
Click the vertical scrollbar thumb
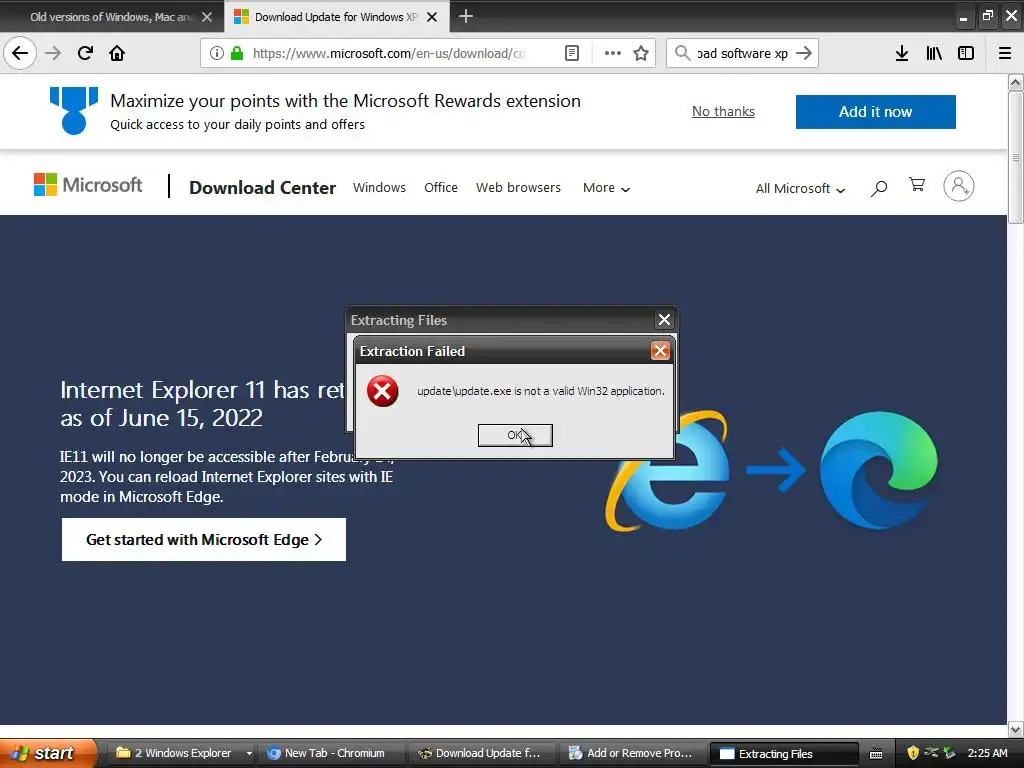click(x=1016, y=157)
